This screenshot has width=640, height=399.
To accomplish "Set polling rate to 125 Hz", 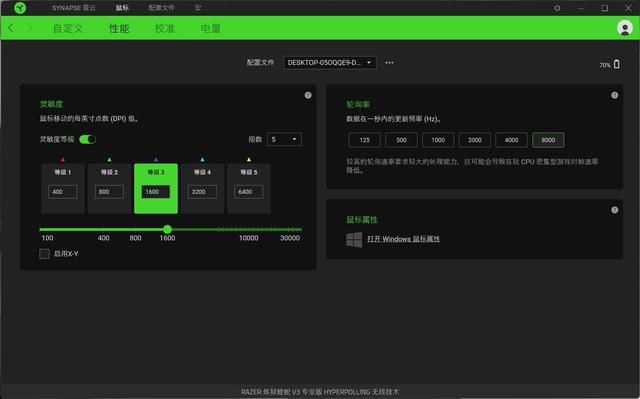I will 364,140.
